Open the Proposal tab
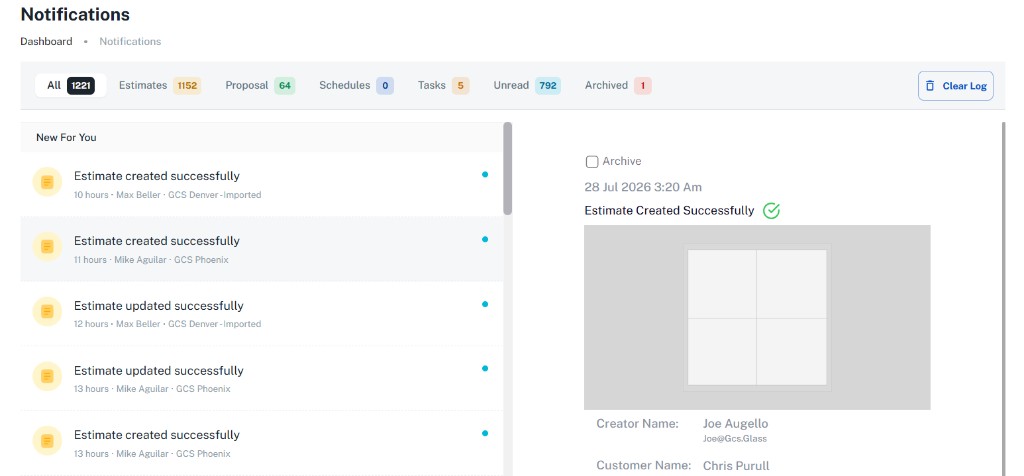The height and width of the screenshot is (476, 1024). pyautogui.click(x=260, y=86)
